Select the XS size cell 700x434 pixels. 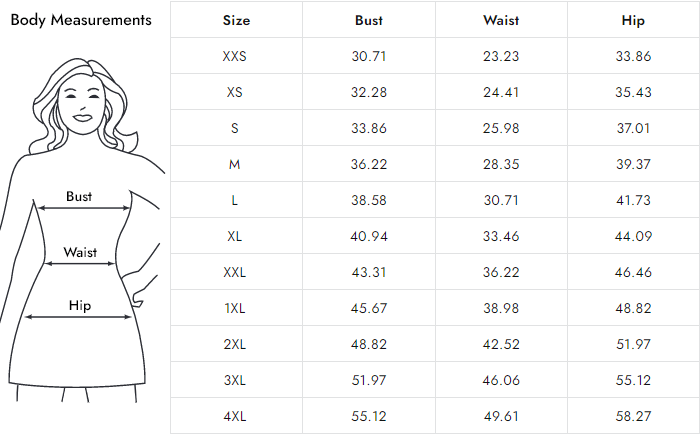coord(235,92)
